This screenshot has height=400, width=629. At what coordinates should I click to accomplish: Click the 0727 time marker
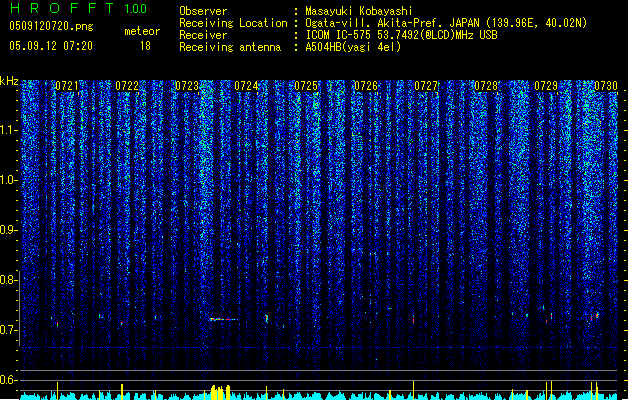[x=426, y=86]
